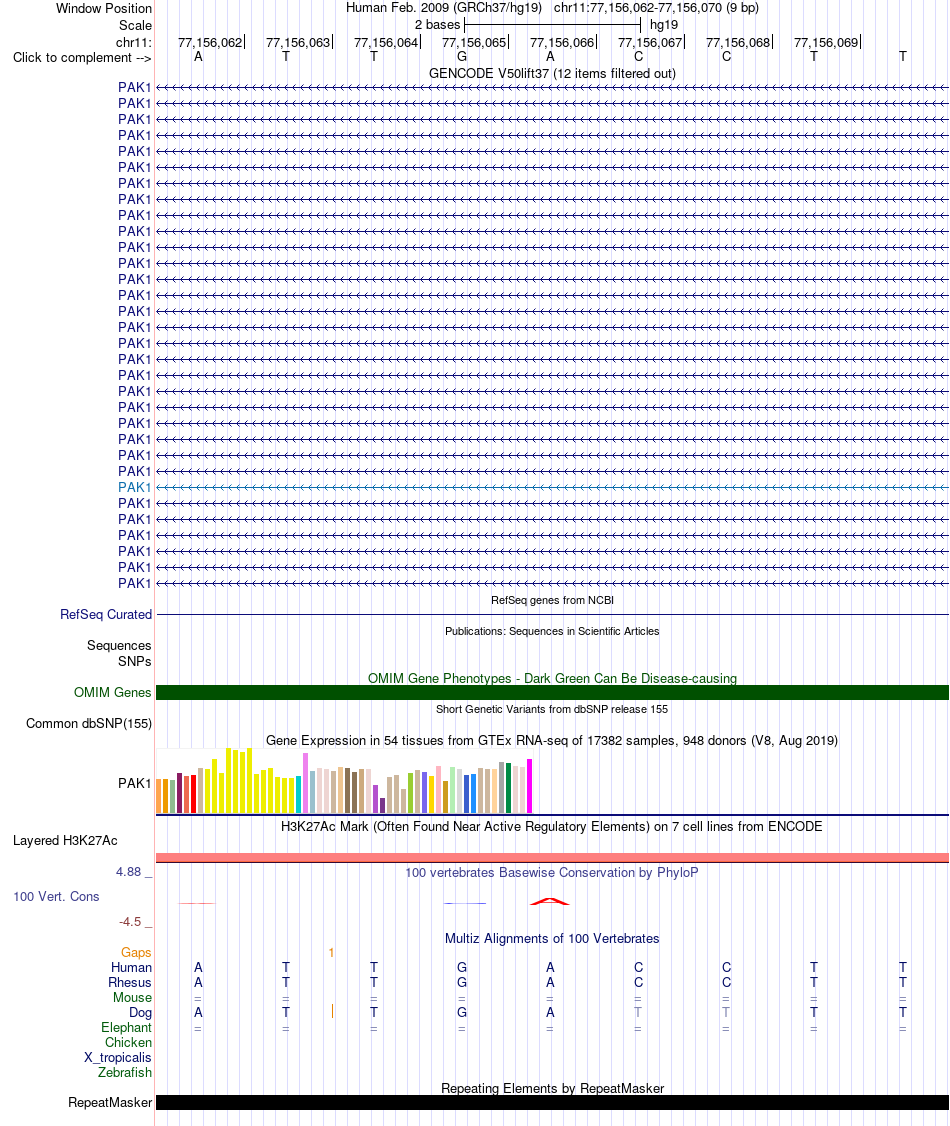Click the "Human Feb. 2009 (GRCh37/hg19)" heading

(444, 8)
